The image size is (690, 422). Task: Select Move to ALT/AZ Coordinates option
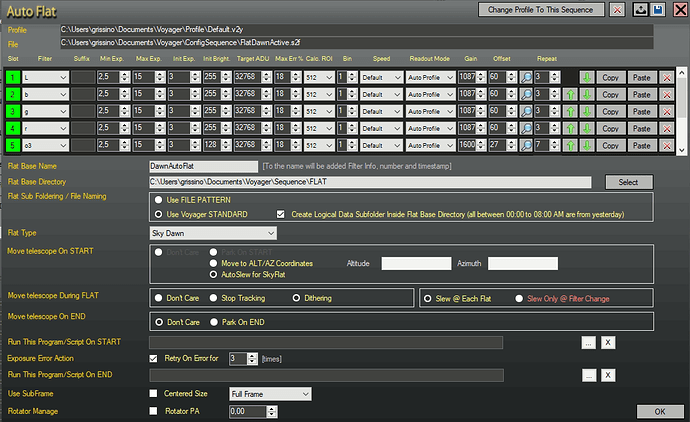[x=213, y=263]
